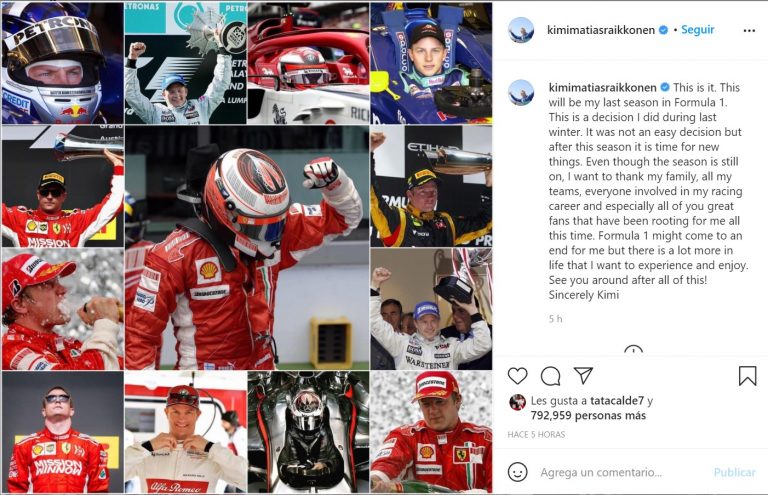Viewport: 768px width, 495px height.
Task: Expand more comments with the plus circle
Action: pyautogui.click(x=633, y=350)
